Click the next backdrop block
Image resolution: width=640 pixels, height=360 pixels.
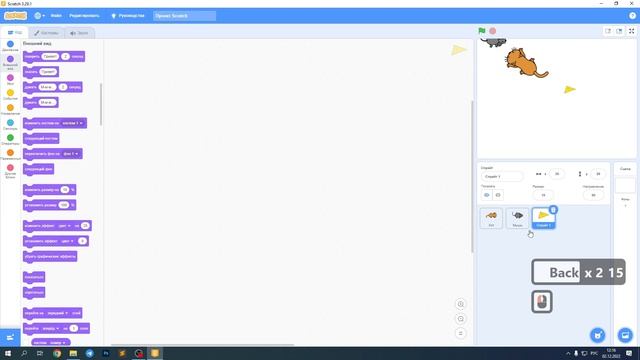38,169
